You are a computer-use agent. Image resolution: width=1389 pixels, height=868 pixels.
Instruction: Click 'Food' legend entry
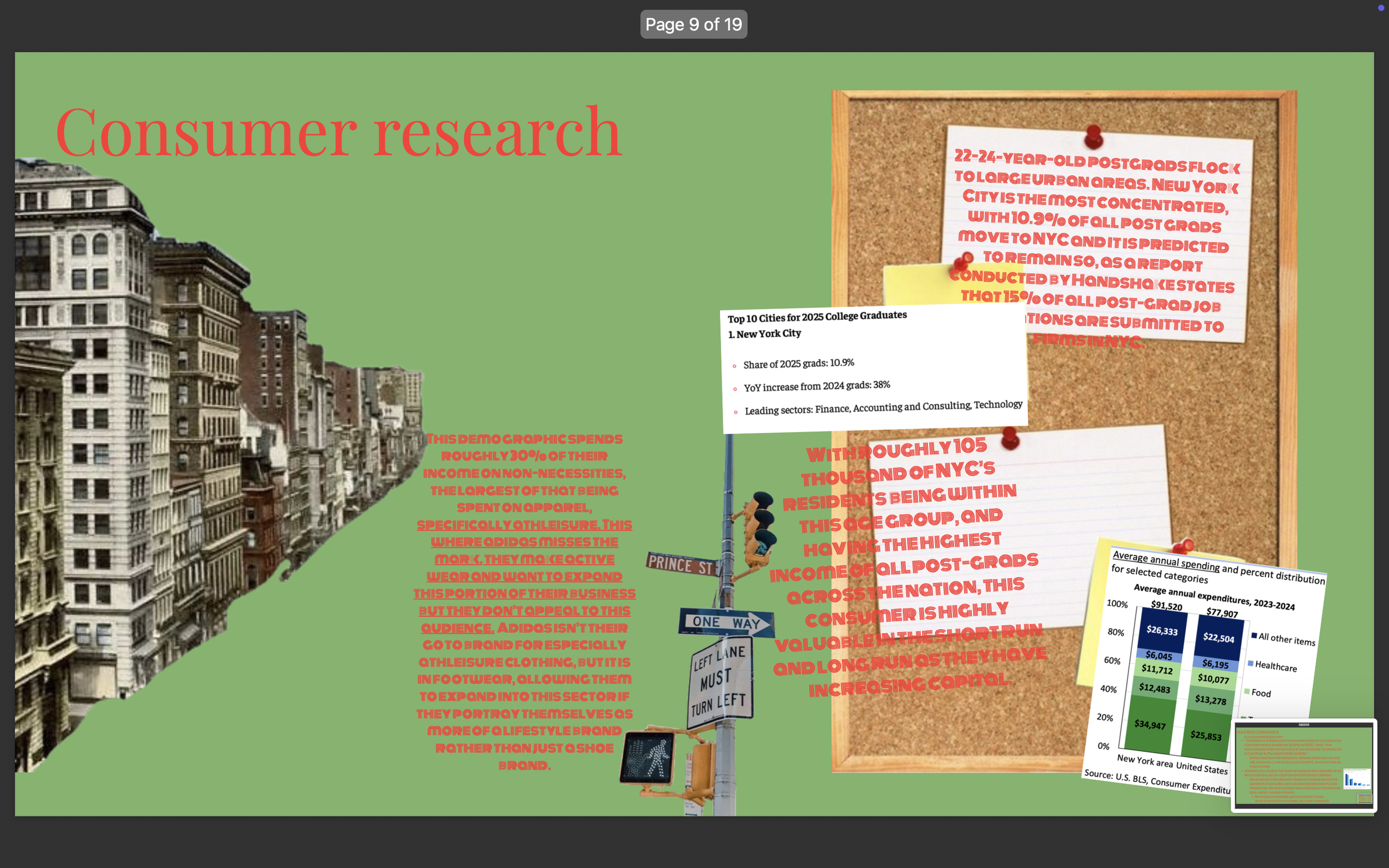point(1257,693)
